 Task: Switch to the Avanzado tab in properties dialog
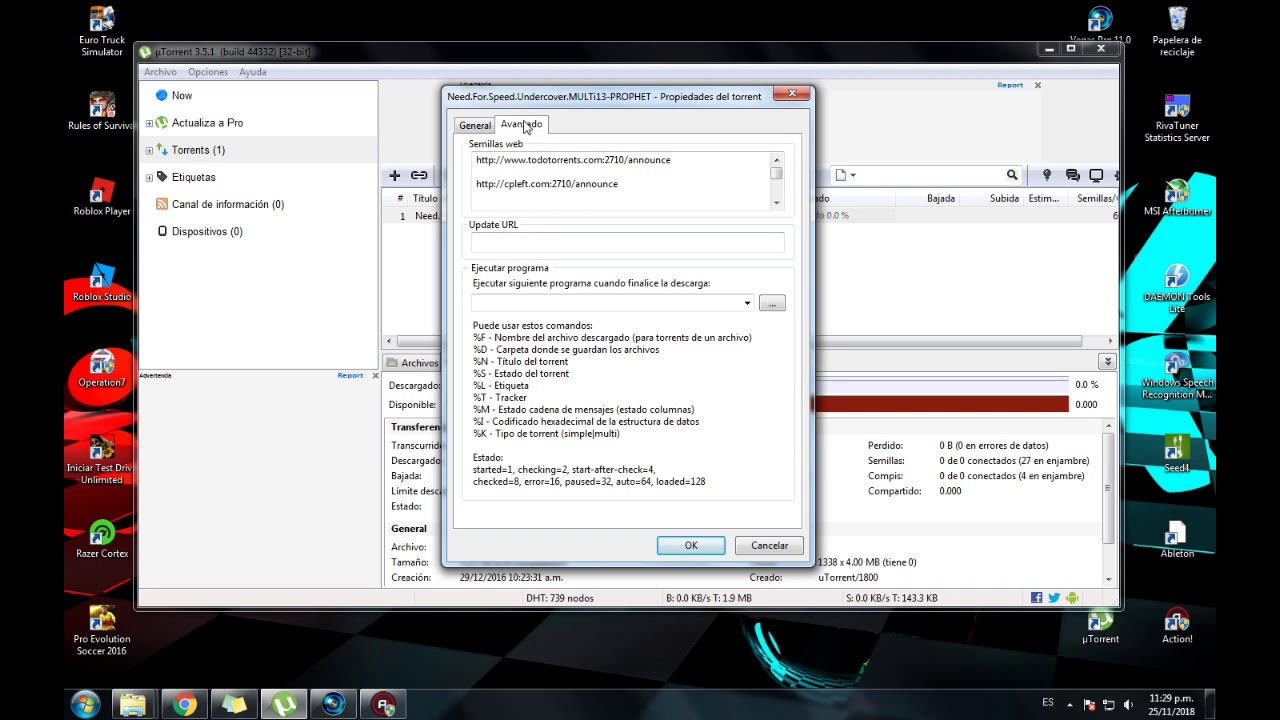[521, 124]
